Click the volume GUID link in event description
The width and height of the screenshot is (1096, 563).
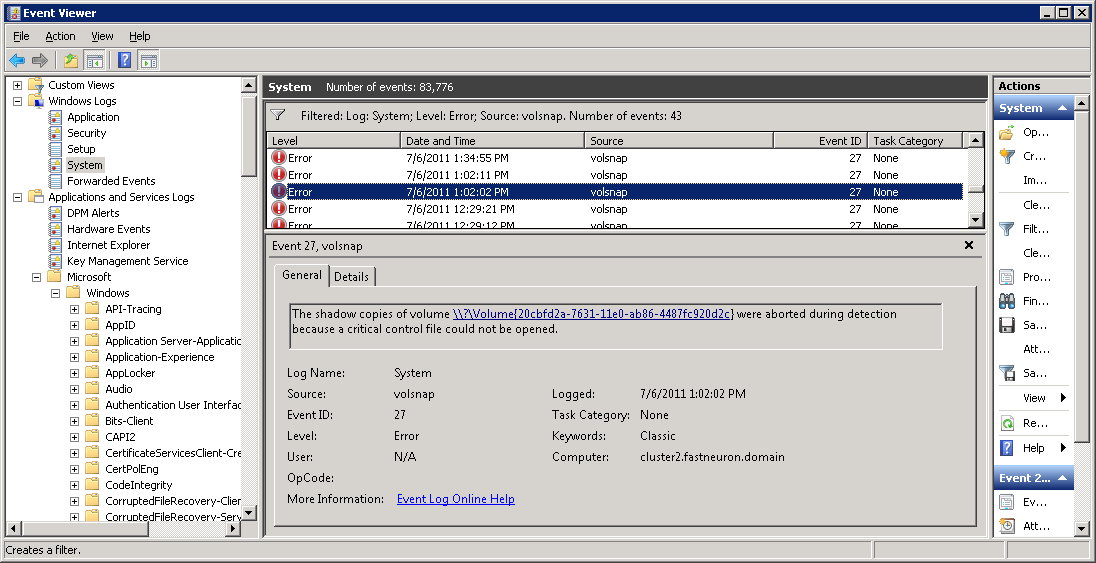pos(593,314)
